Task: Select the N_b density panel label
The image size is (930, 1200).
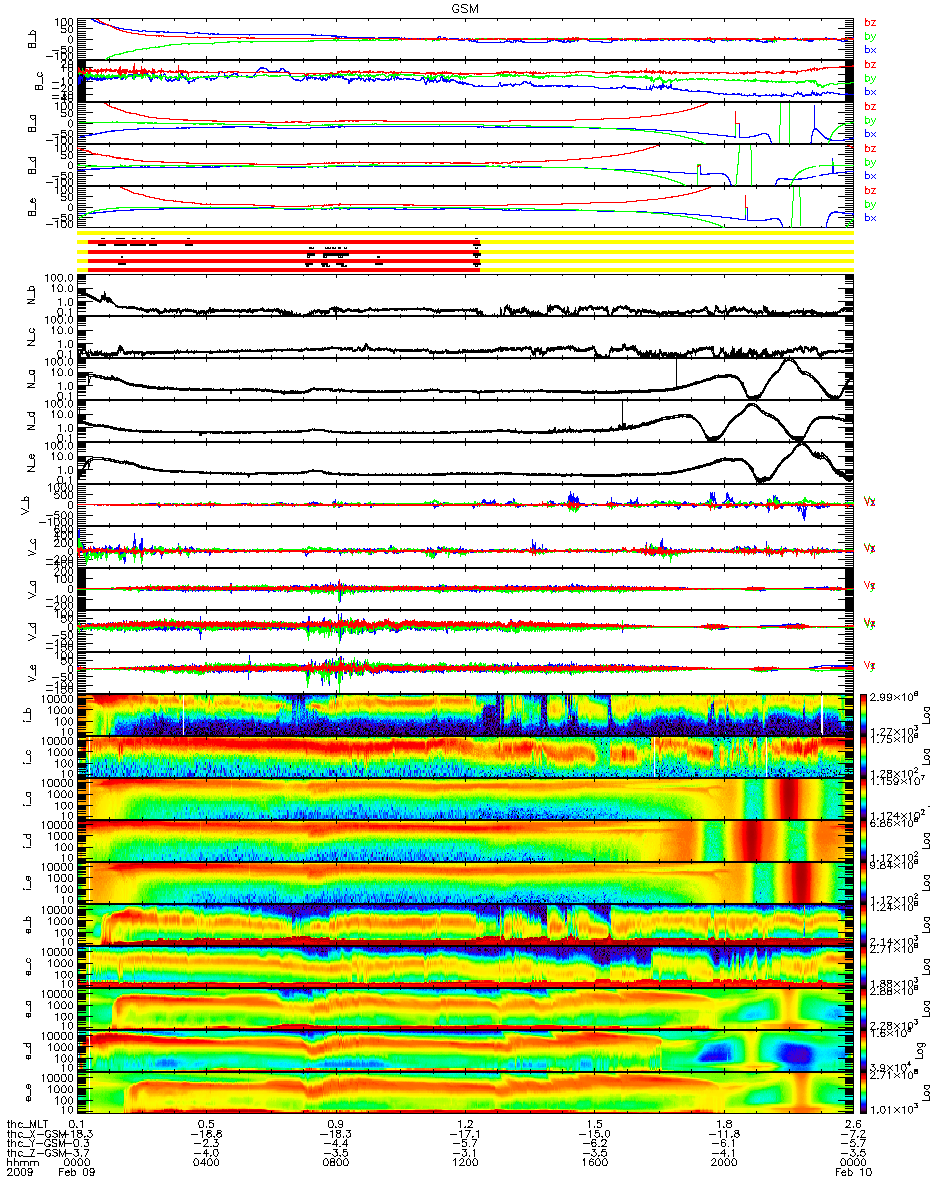Action: coord(31,295)
